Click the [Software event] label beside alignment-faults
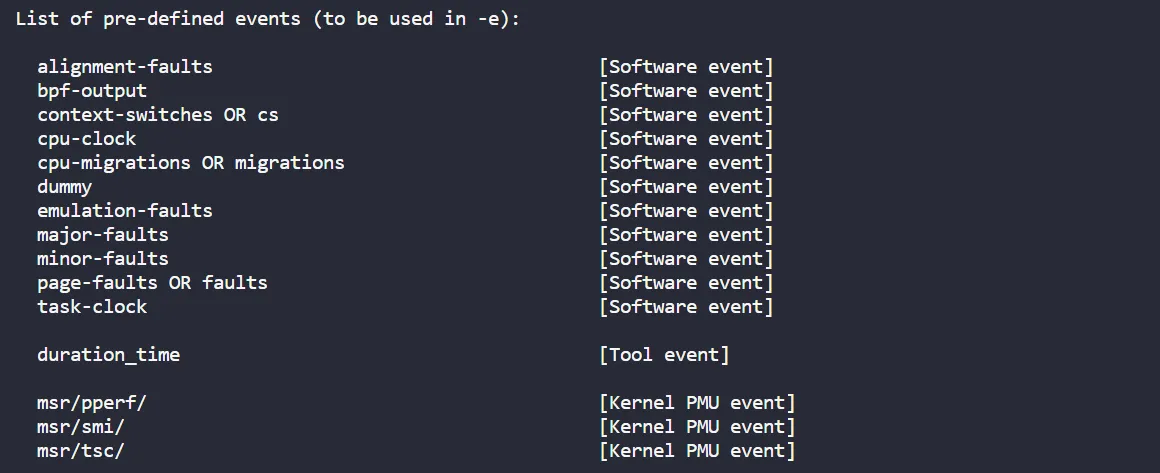The width and height of the screenshot is (1160, 473). pyautogui.click(x=686, y=67)
